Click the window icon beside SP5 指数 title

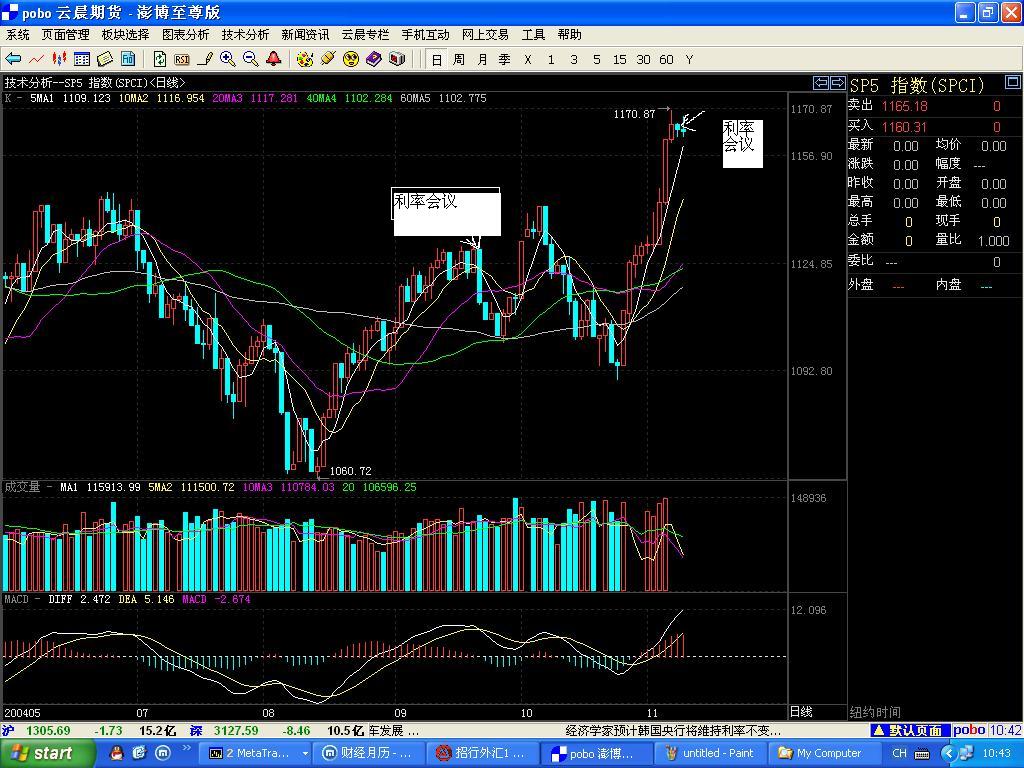pyautogui.click(x=1012, y=82)
